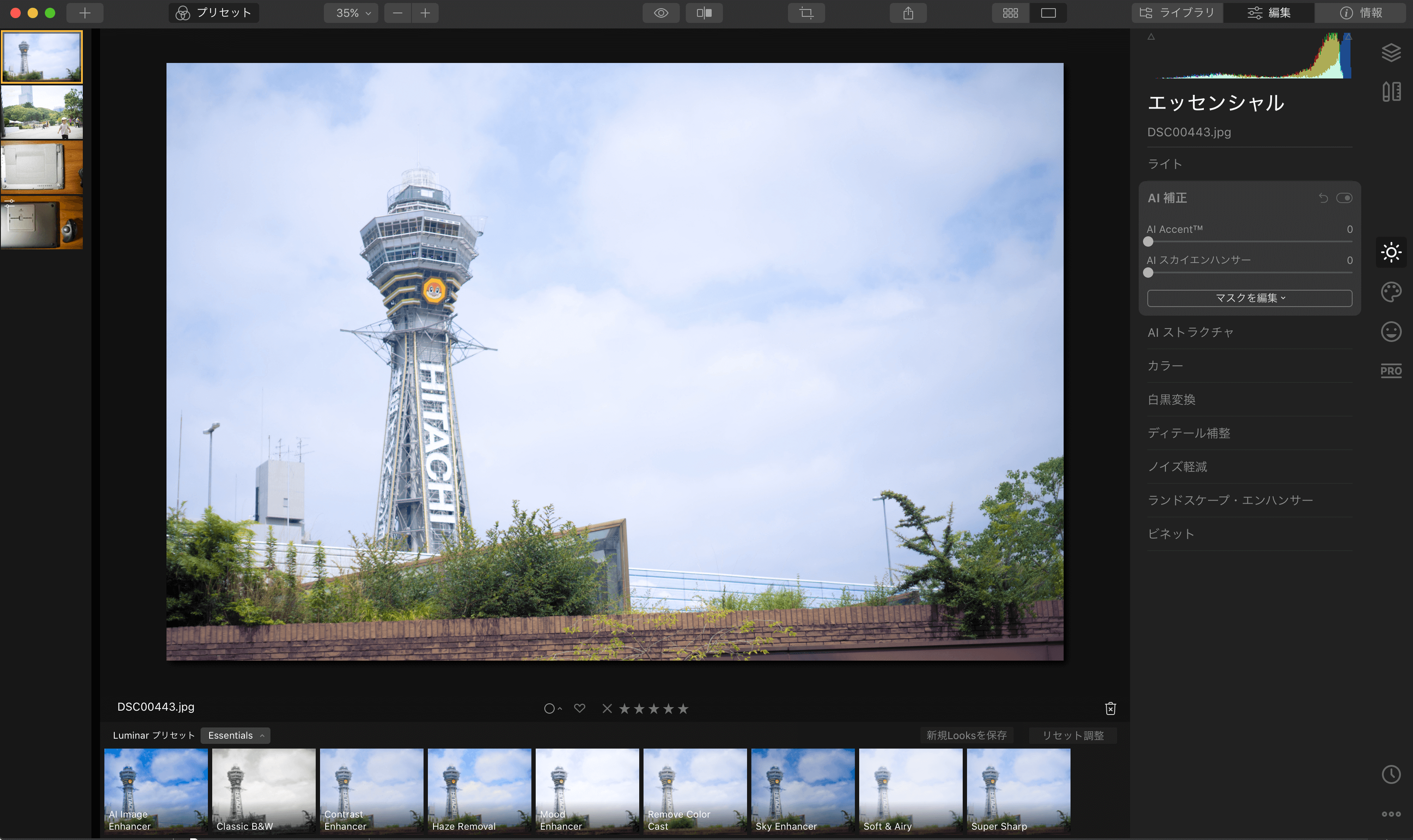Toggle the eye quick preview button
The height and width of the screenshot is (840, 1413).
(x=661, y=13)
